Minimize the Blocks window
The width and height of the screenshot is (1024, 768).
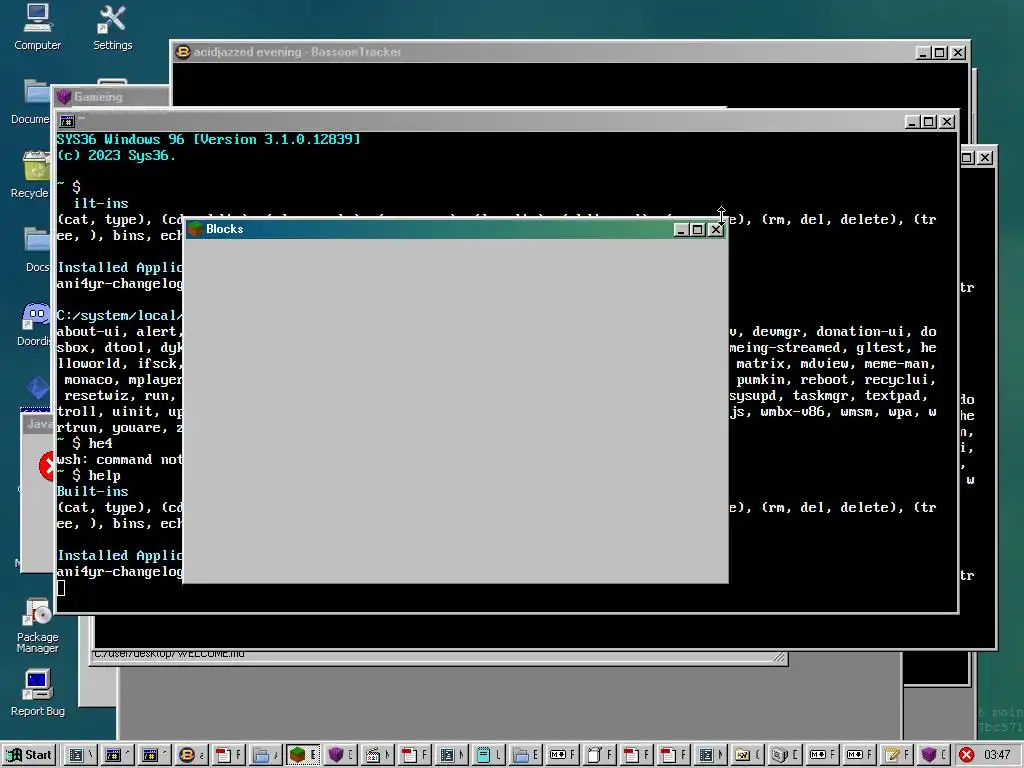coord(680,229)
